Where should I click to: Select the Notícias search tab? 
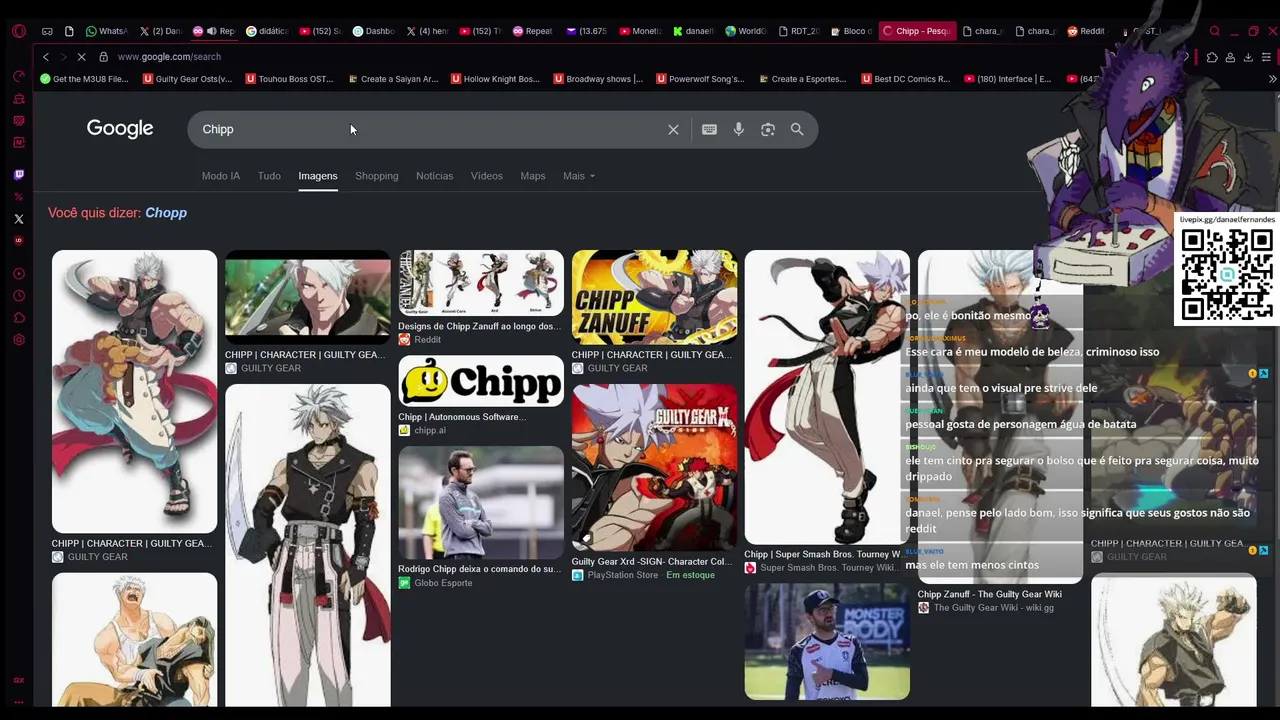pyautogui.click(x=434, y=176)
